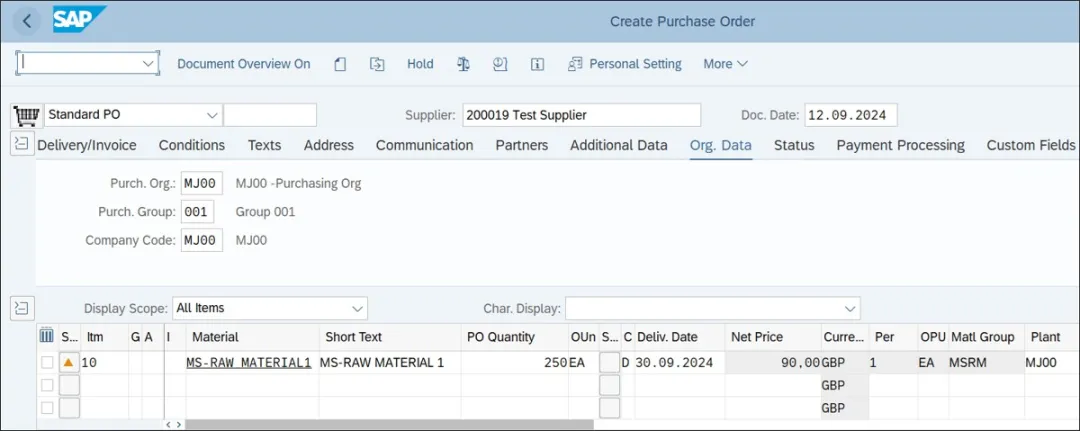This screenshot has height=431, width=1080.
Task: Click the Purch. Group field 001
Action: click(x=198, y=212)
